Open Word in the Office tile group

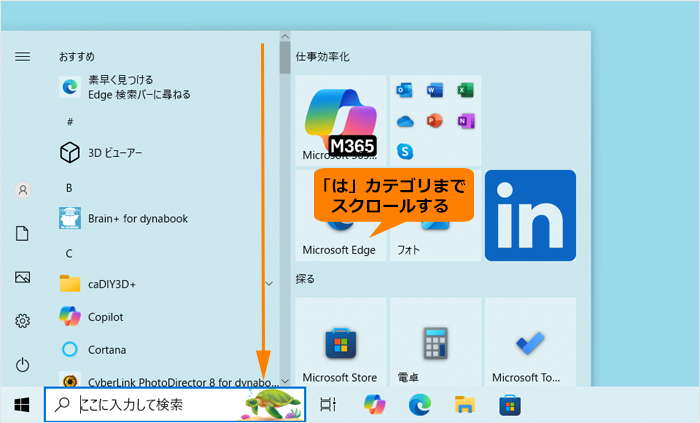pyautogui.click(x=435, y=91)
